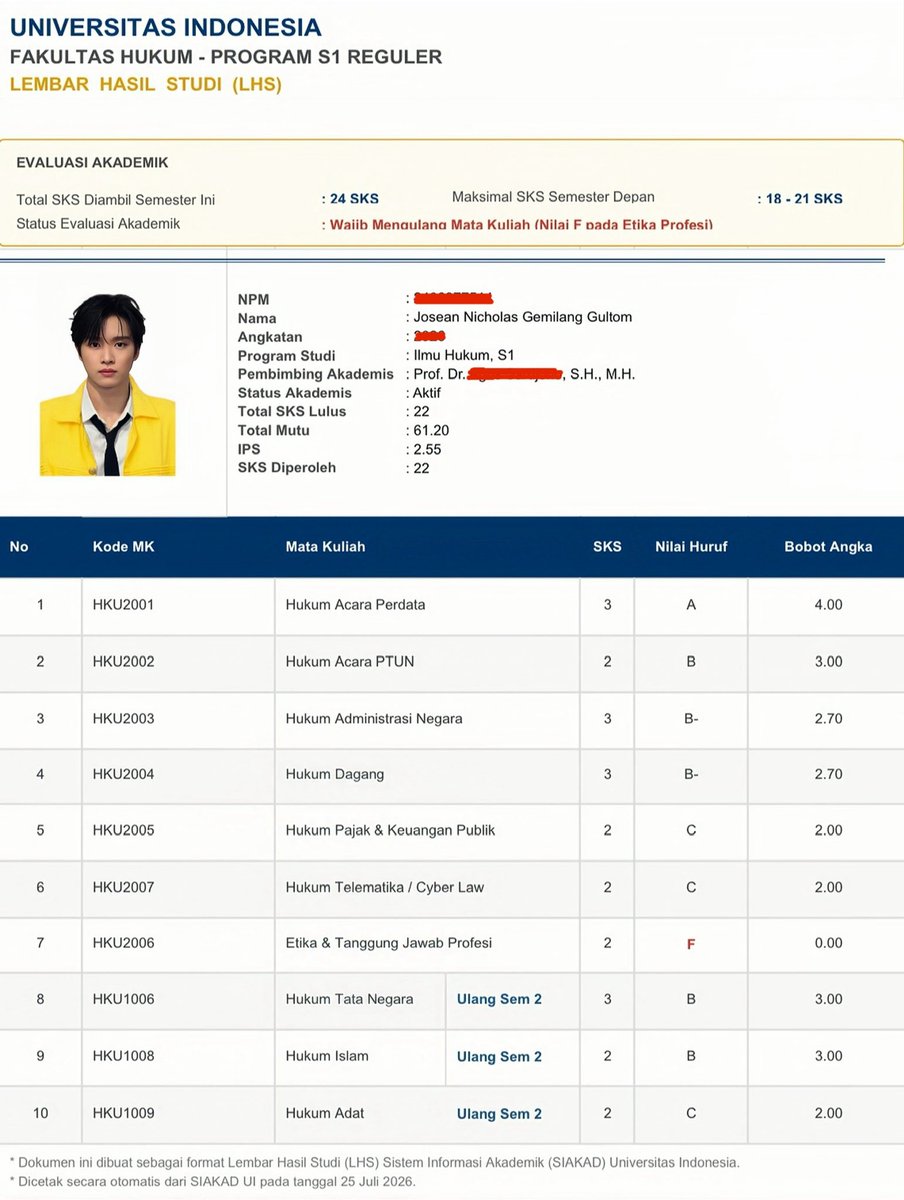Image resolution: width=904 pixels, height=1200 pixels.
Task: Click 'Ulang Sem 2' in Hukum Islam row
Action: point(500,1056)
